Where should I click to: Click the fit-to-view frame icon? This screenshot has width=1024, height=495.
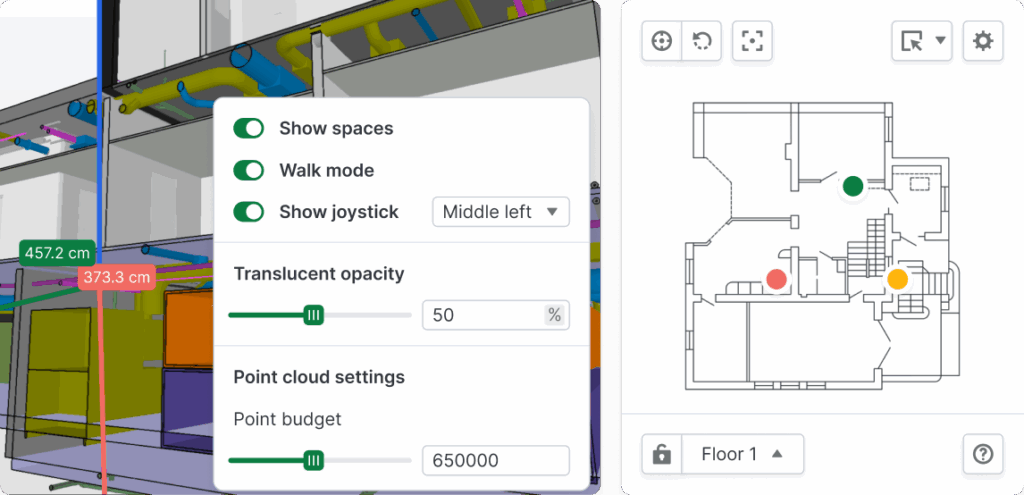[752, 41]
